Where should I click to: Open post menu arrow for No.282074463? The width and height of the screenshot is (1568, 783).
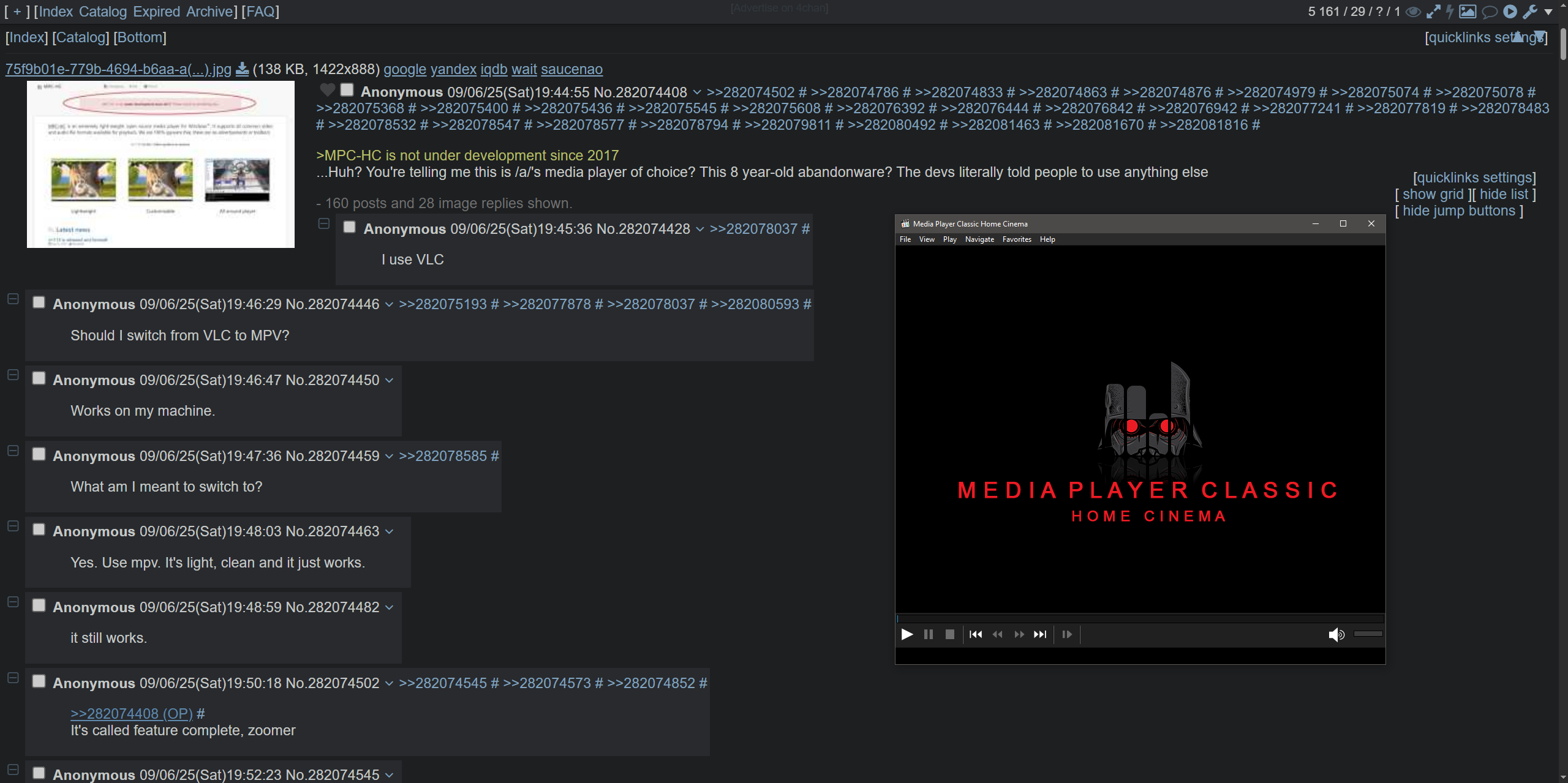point(390,531)
